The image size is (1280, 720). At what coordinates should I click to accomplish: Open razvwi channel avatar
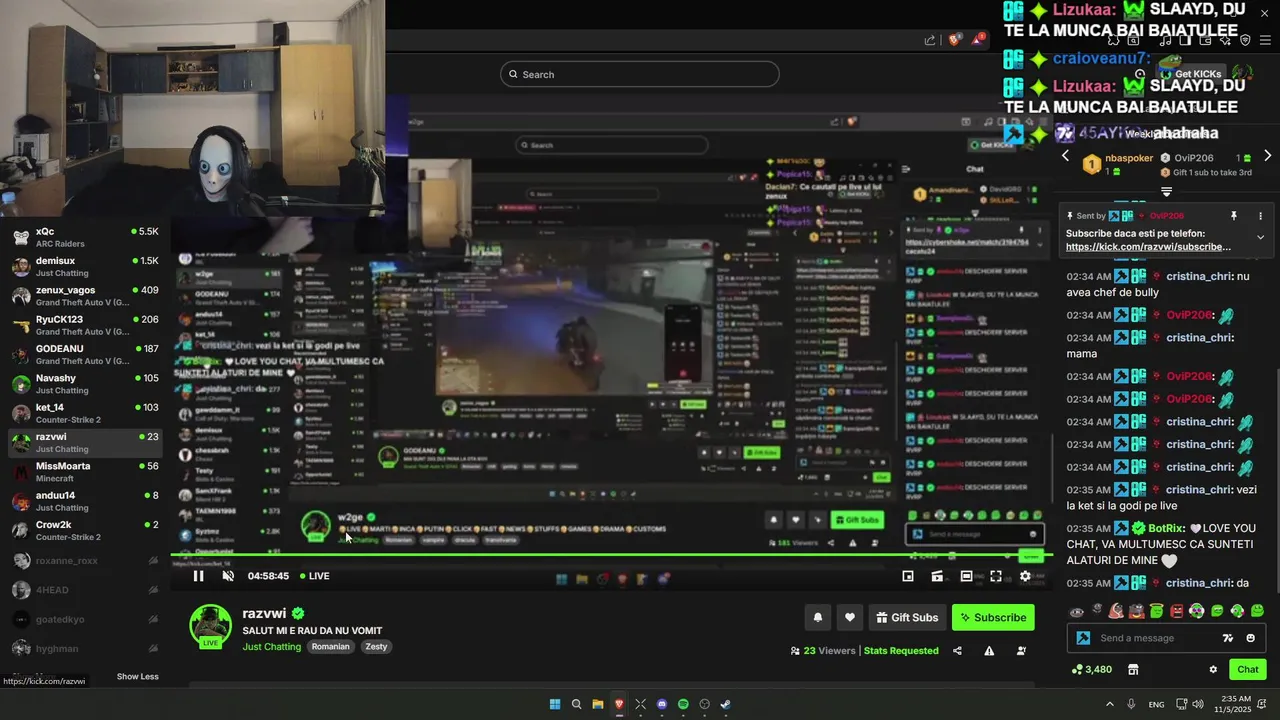coord(211,625)
